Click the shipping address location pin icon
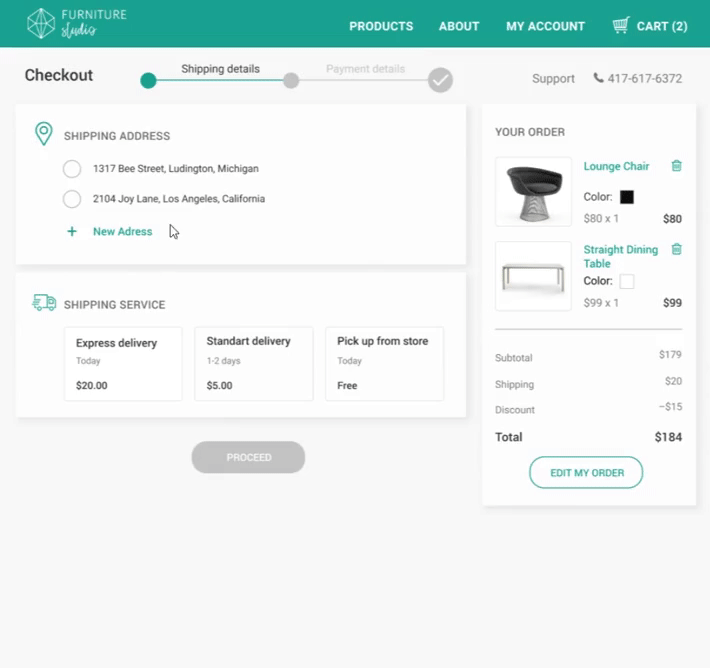710x668 pixels. click(x=43, y=134)
